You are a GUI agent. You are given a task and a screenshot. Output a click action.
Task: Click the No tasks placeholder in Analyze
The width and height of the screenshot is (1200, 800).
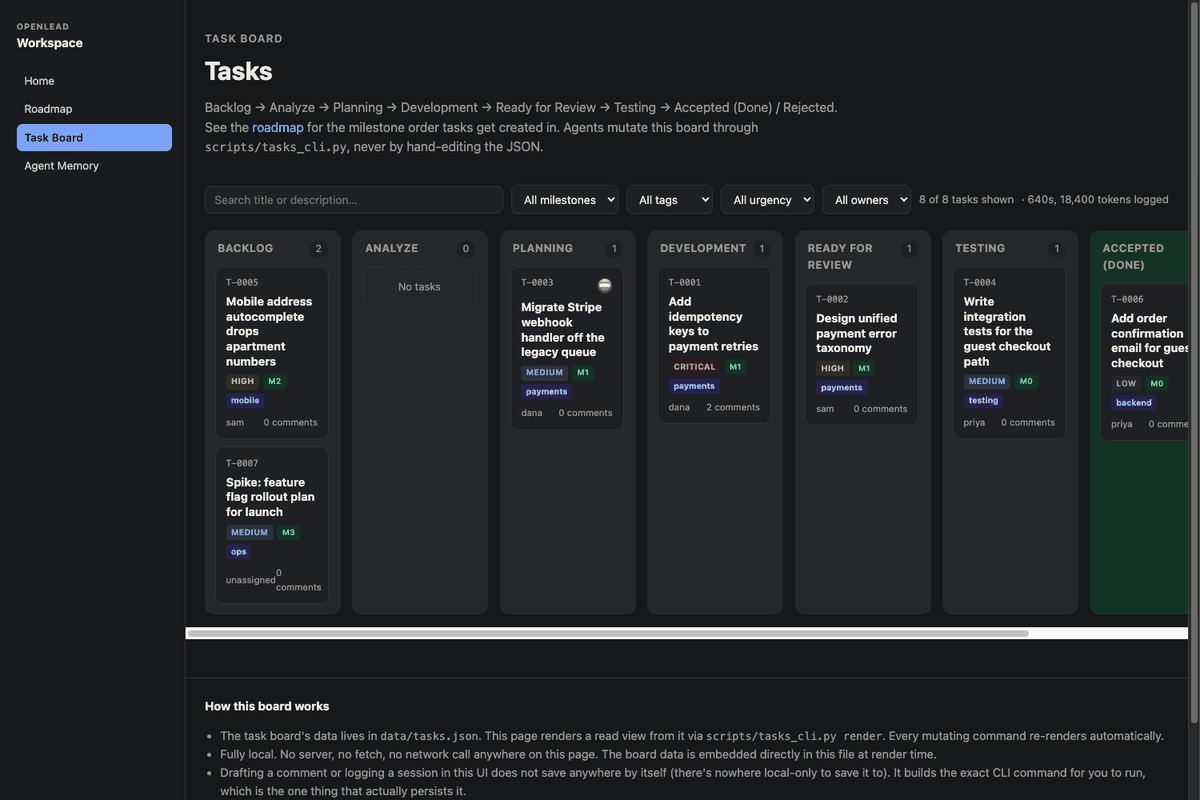pos(419,287)
